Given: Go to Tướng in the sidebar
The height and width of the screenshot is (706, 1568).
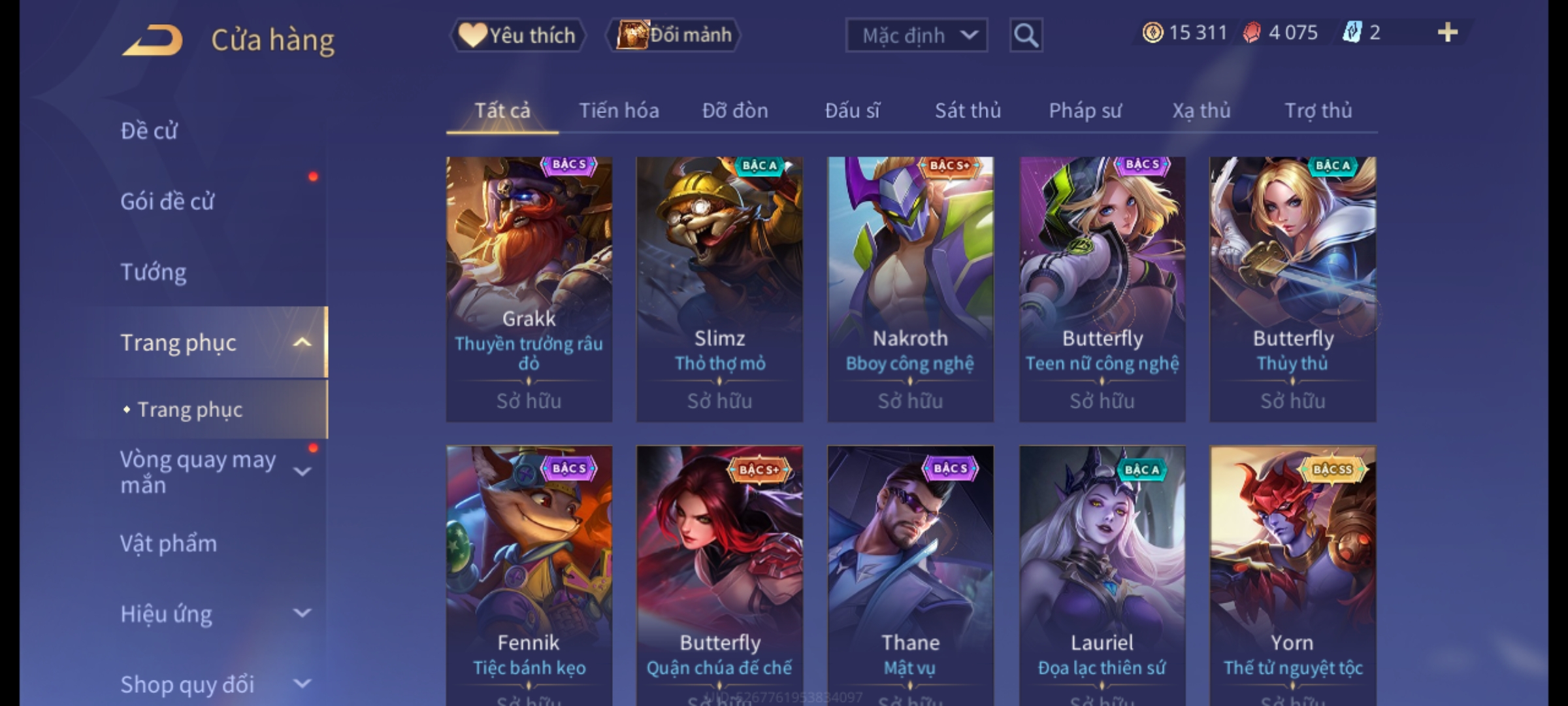Looking at the screenshot, I should tap(154, 272).
